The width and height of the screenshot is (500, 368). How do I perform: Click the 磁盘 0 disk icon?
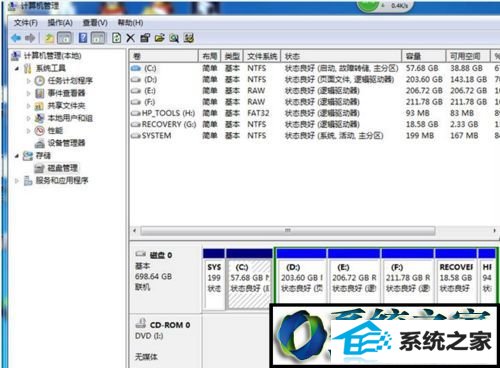tap(141, 254)
